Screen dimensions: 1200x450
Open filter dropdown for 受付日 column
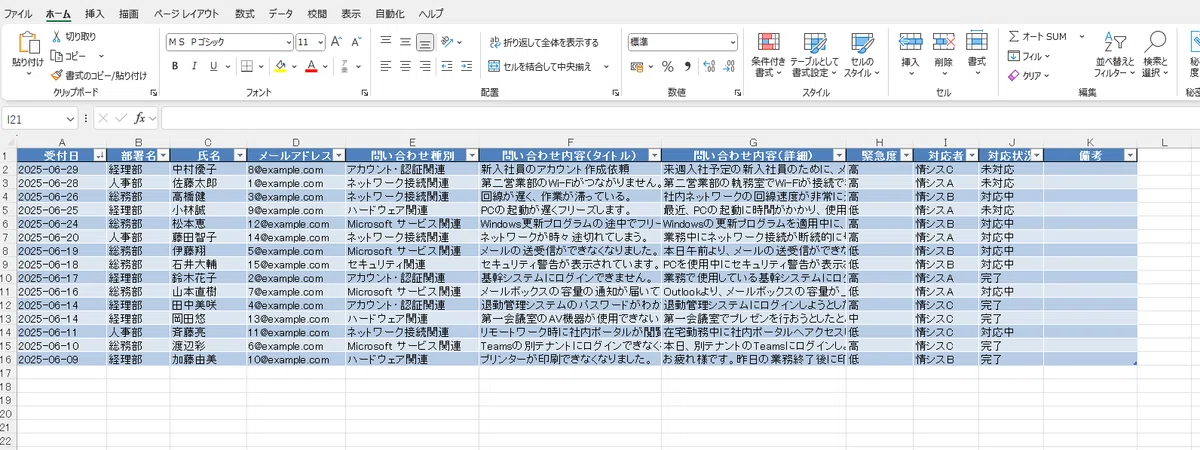click(x=99, y=156)
